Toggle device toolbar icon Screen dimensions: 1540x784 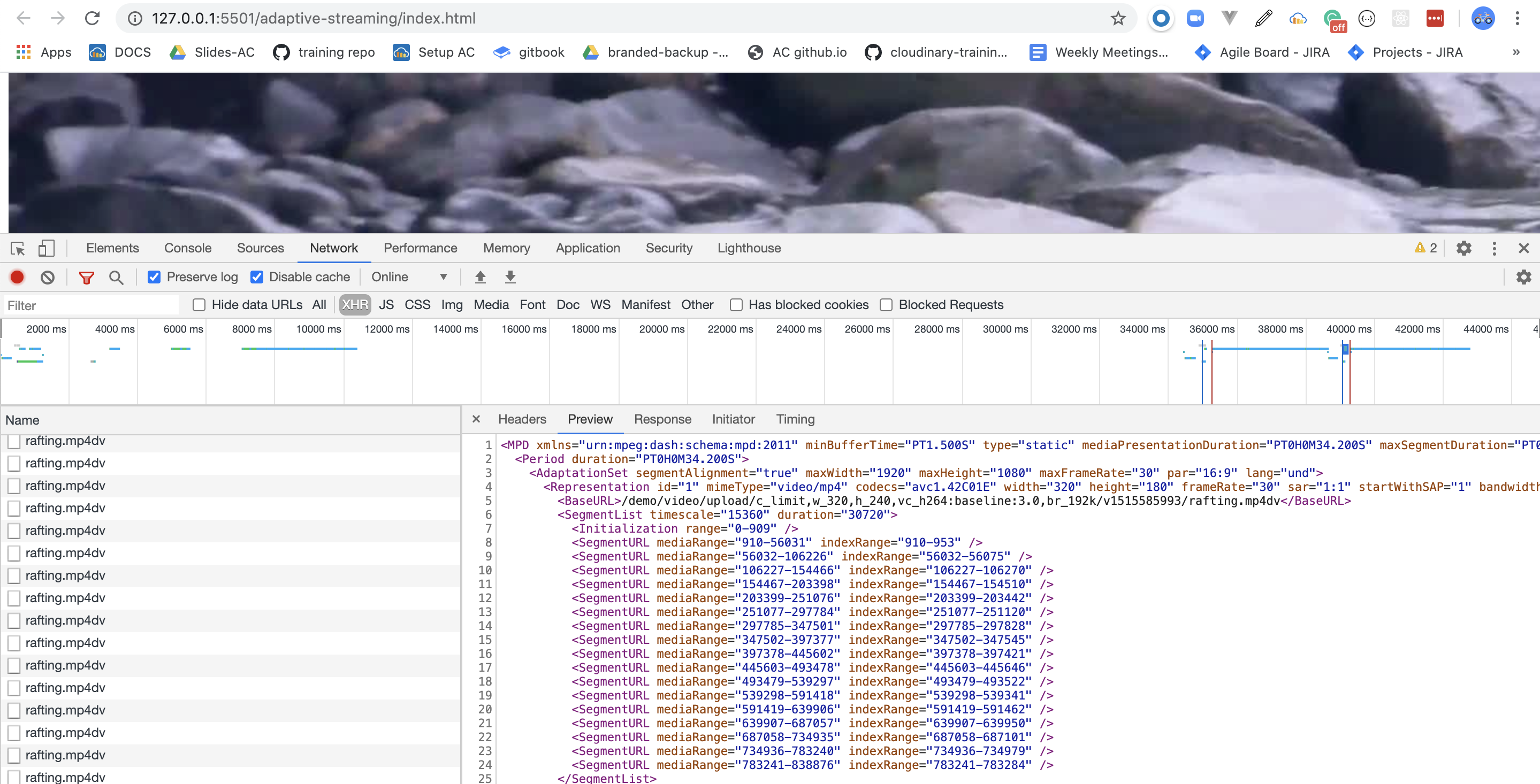pyautogui.click(x=46, y=248)
